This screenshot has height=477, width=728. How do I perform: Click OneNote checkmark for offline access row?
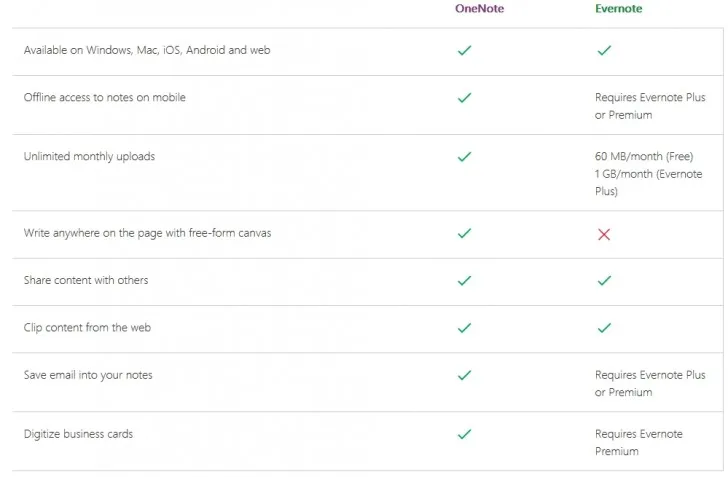click(x=464, y=98)
